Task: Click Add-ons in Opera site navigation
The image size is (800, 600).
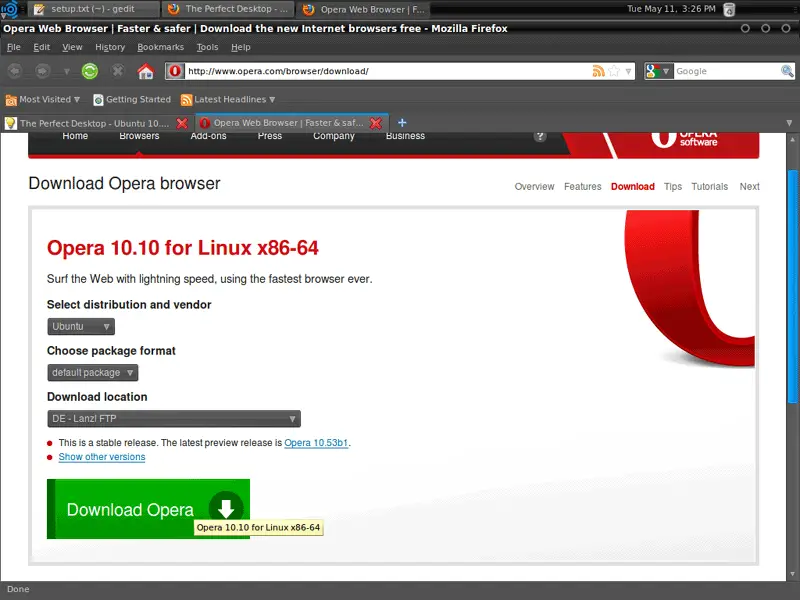Action: (208, 136)
